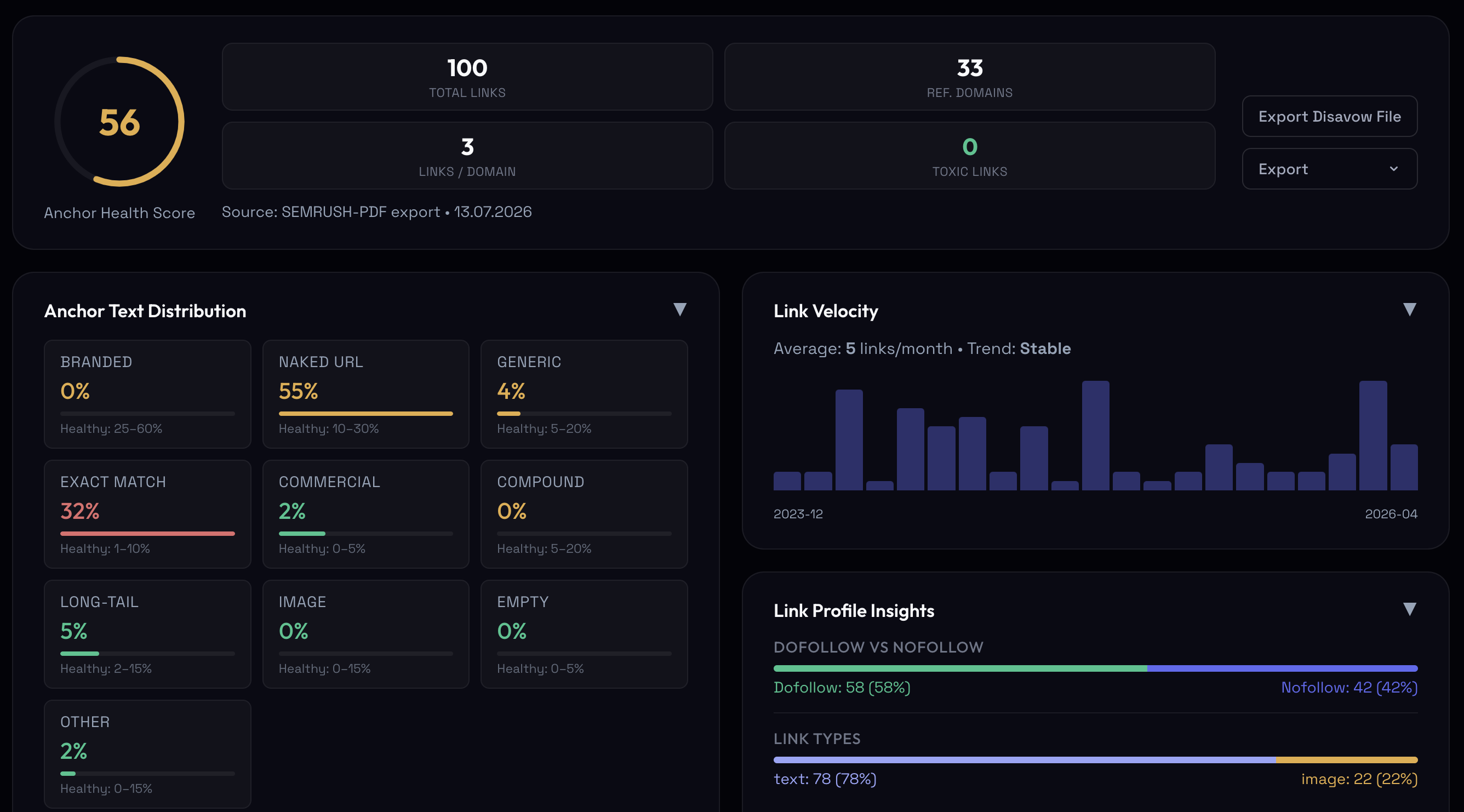This screenshot has width=1464, height=812.
Task: Click the 2023-12 axis label
Action: (x=798, y=514)
